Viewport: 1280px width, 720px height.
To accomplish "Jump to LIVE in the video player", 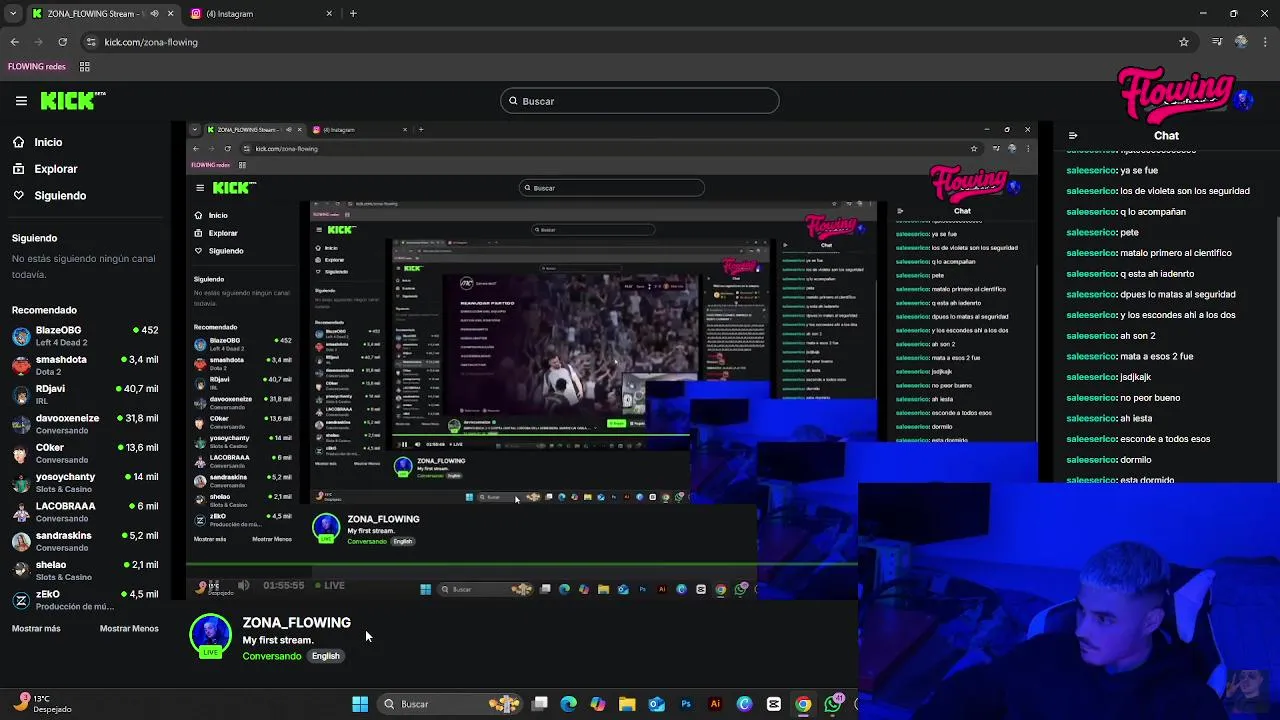I will click(330, 585).
